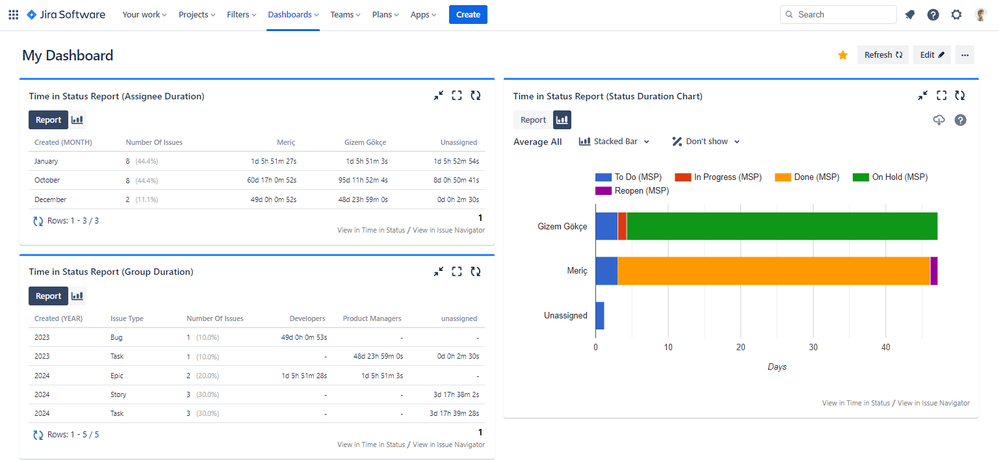Open the settings gear icon
This screenshot has height=460, width=999.
pyautogui.click(x=957, y=15)
